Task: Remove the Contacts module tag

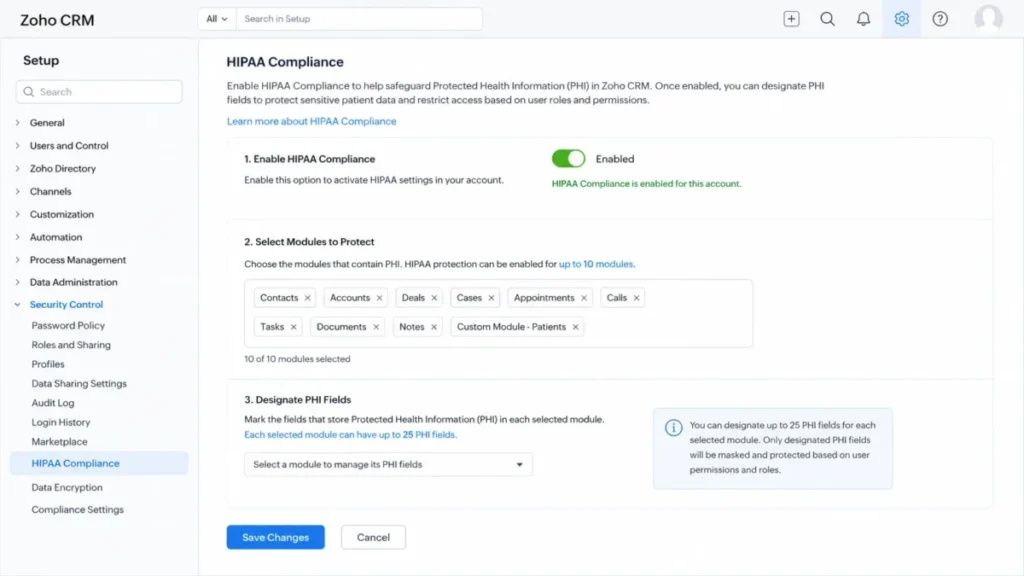Action: tap(308, 298)
